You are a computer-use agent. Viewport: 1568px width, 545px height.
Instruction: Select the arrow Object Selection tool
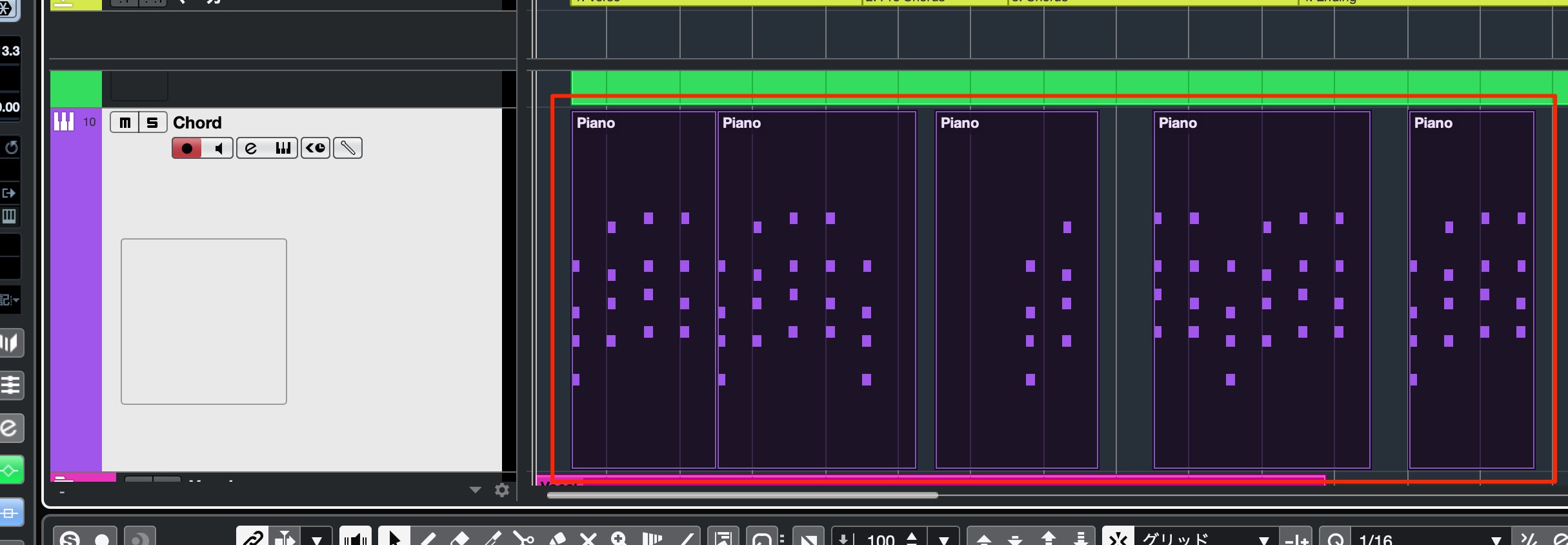click(x=394, y=537)
